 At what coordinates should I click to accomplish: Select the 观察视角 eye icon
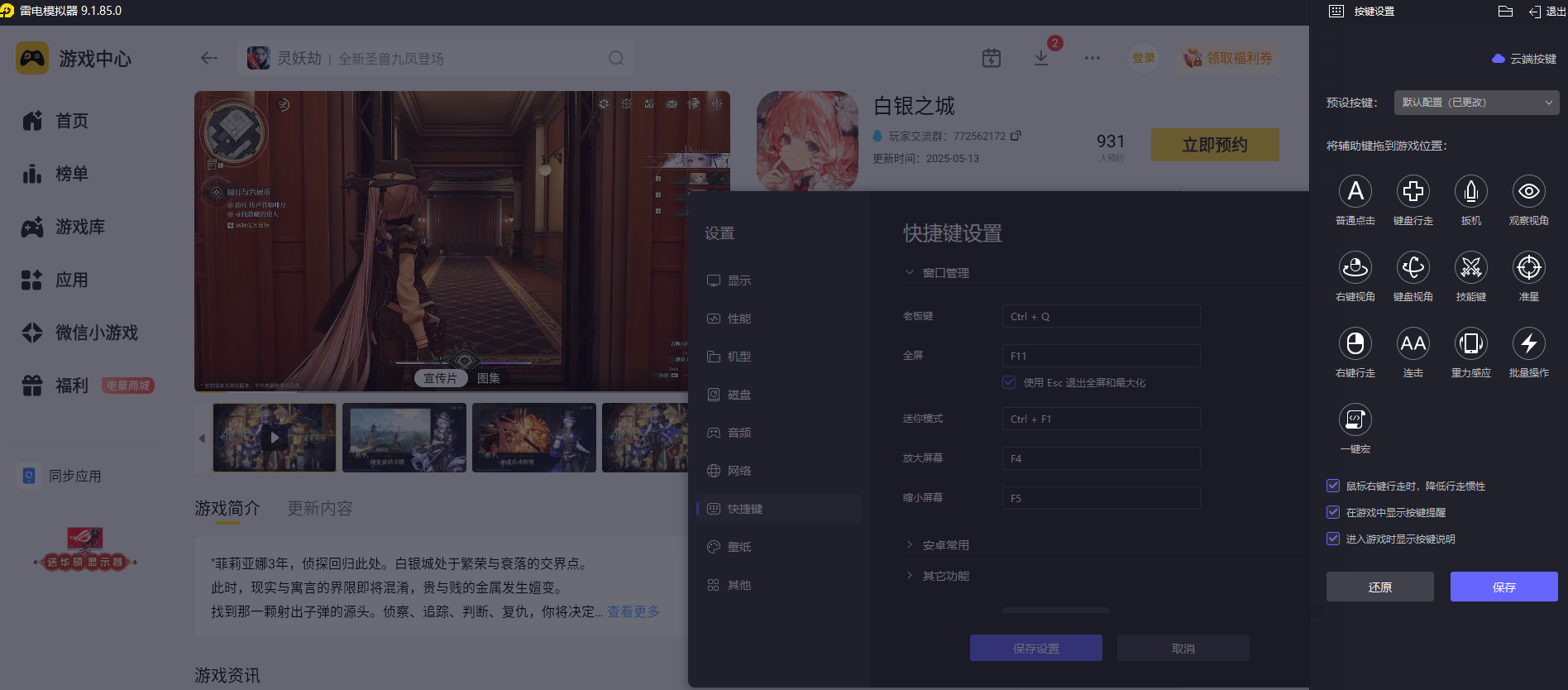1528,192
